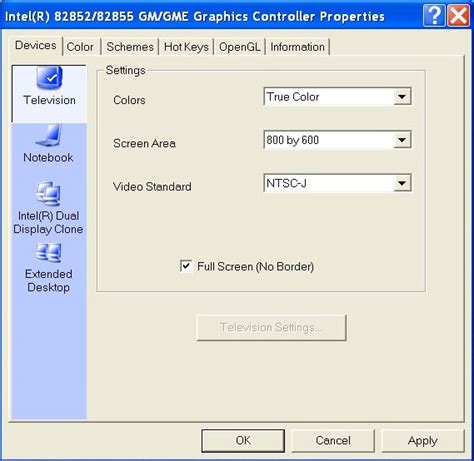474x461 pixels.
Task: Open the Schemes tab
Action: click(130, 47)
